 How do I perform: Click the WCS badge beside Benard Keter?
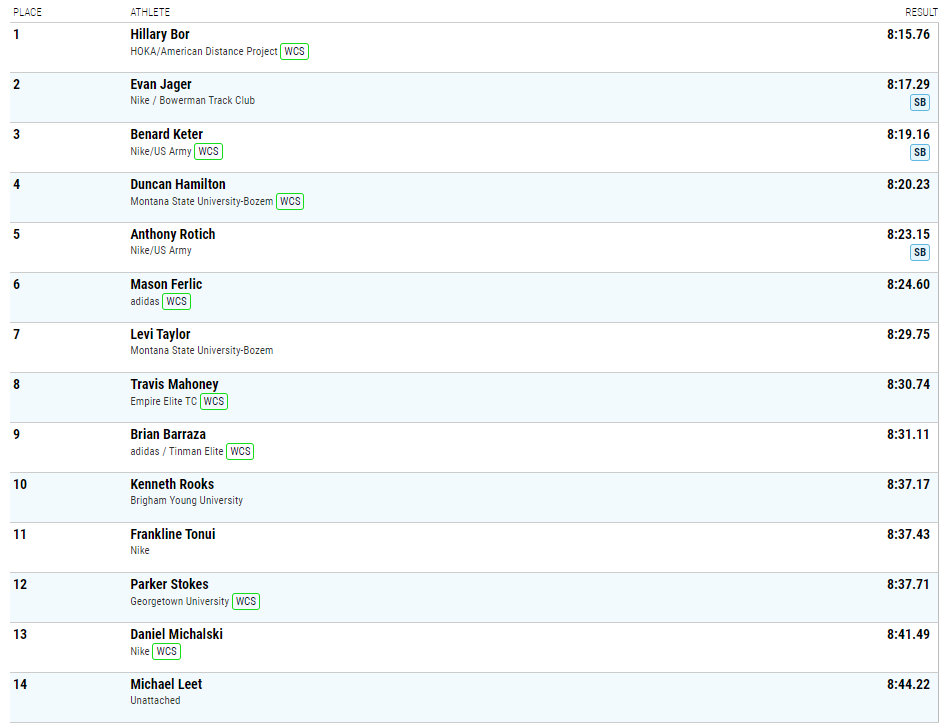click(208, 151)
